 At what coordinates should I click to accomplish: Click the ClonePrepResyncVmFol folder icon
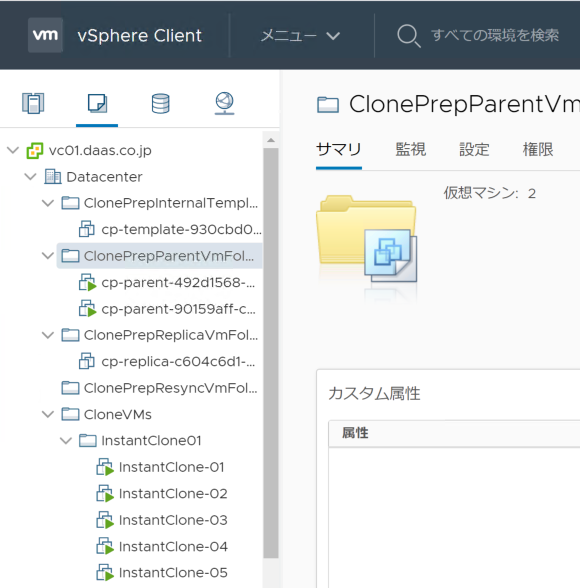tap(70, 388)
